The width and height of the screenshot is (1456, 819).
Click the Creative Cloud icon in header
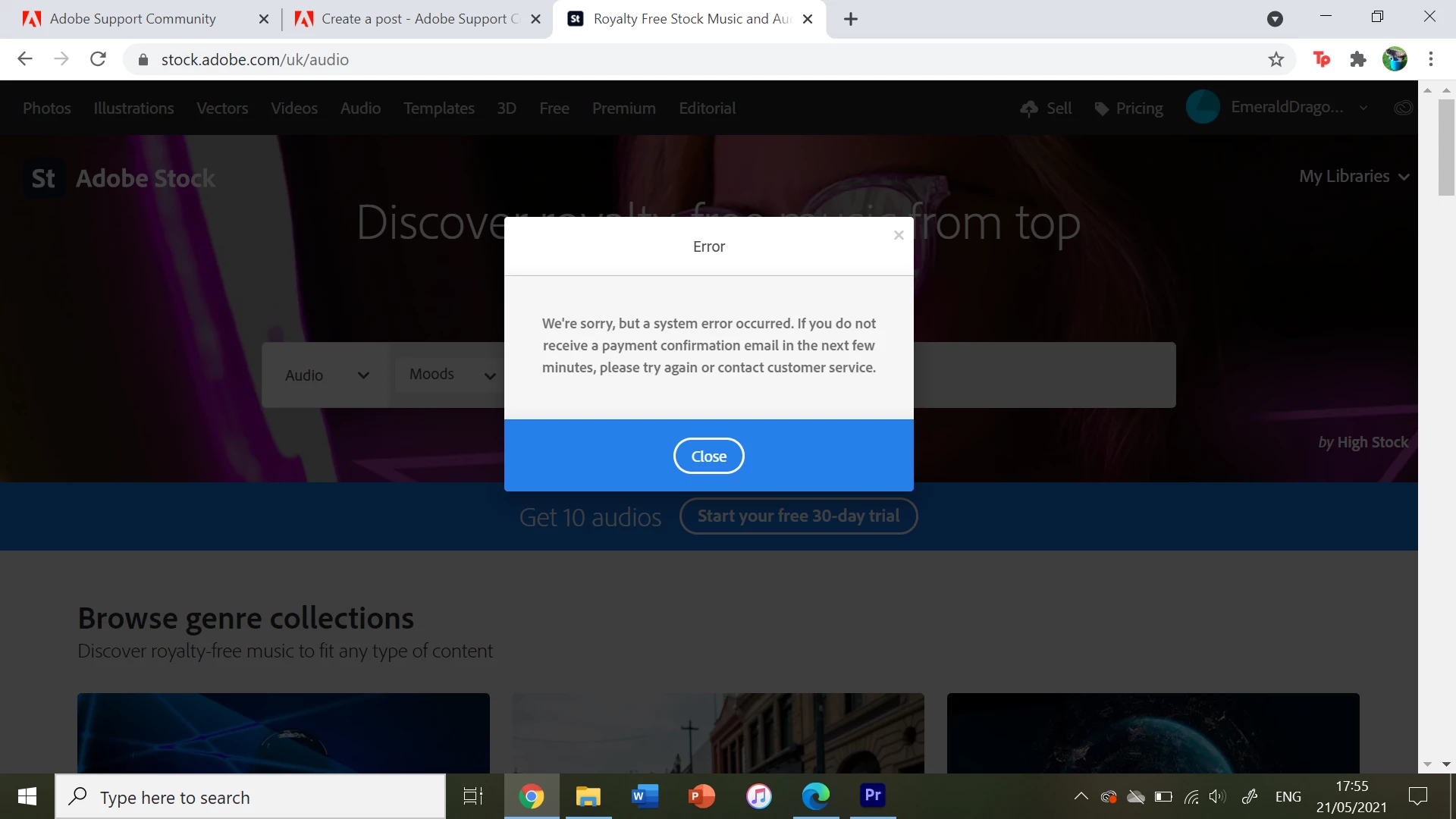tap(1403, 108)
